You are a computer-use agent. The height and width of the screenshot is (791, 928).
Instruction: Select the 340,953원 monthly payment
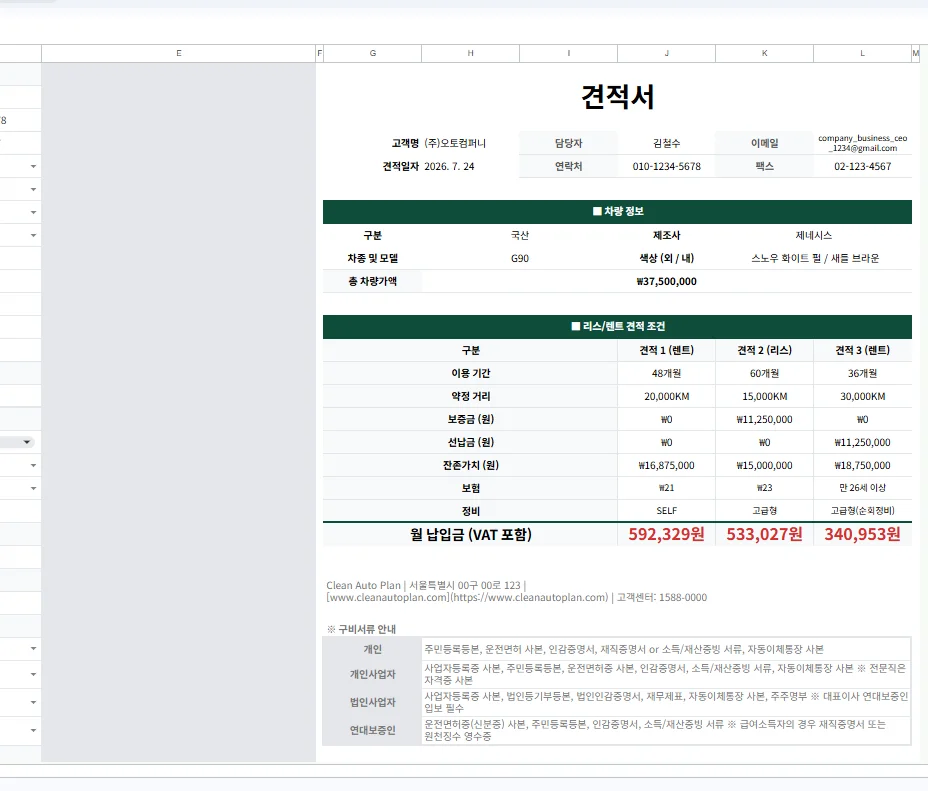click(862, 534)
